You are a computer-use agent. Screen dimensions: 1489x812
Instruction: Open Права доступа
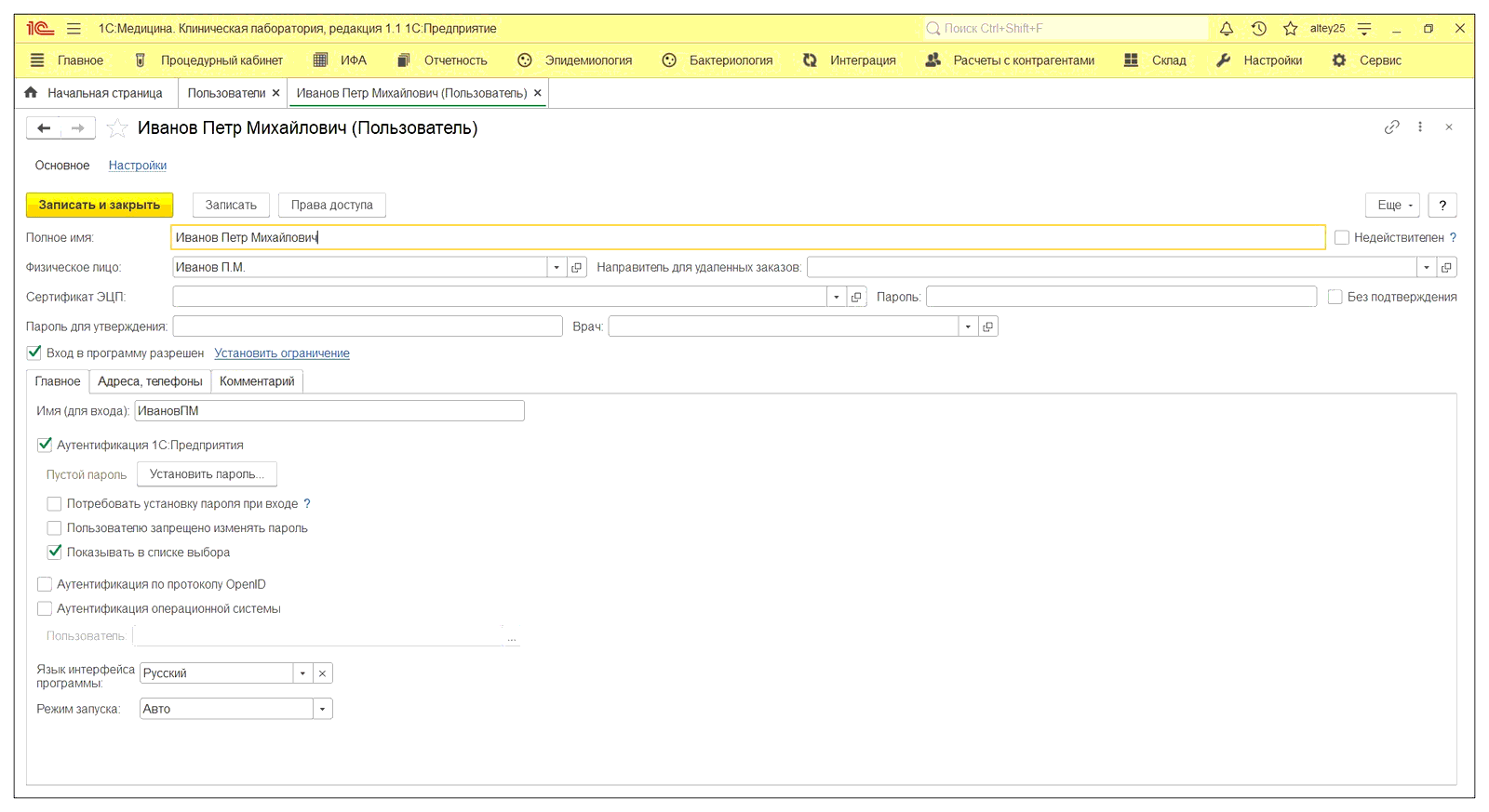tap(331, 205)
